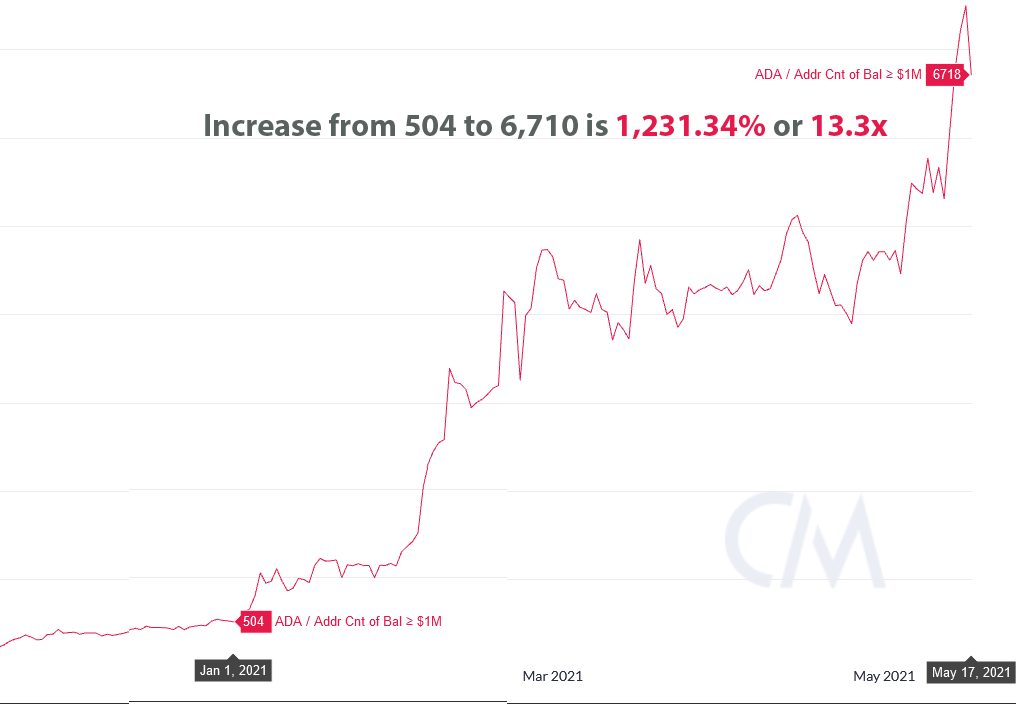Click the 13.3x highlighted text

pyautogui.click(x=849, y=125)
